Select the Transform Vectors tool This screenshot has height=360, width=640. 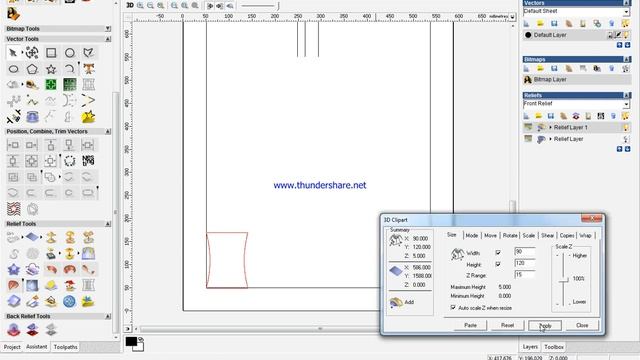(32, 53)
